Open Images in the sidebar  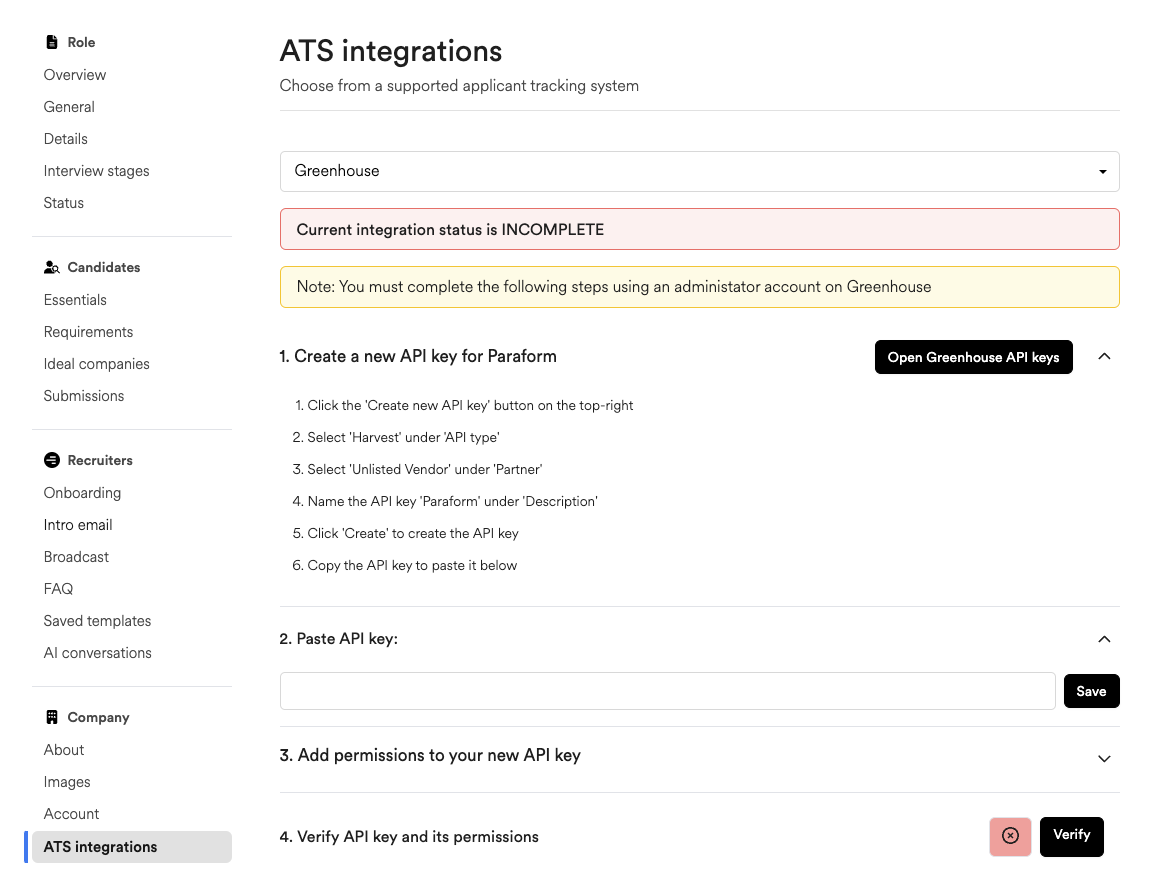click(67, 782)
